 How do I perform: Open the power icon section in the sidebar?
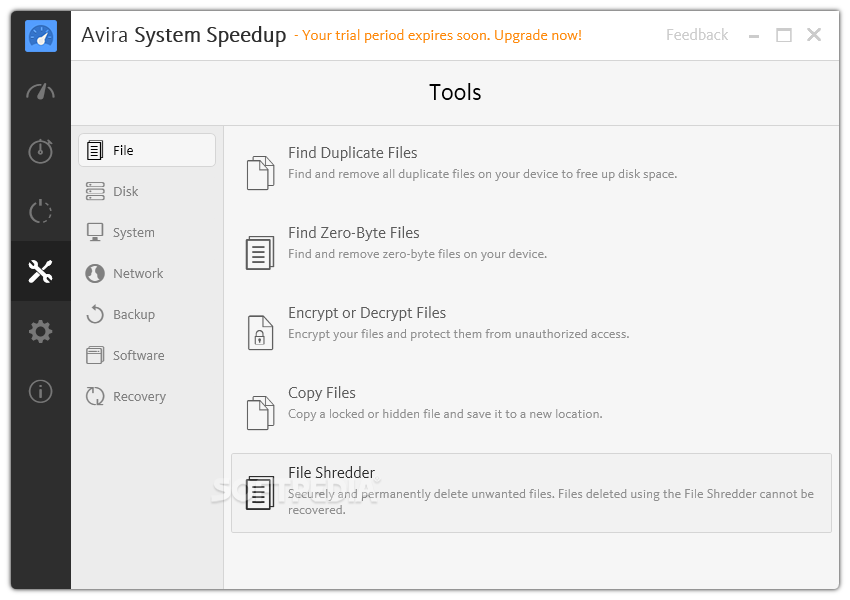pos(41,211)
